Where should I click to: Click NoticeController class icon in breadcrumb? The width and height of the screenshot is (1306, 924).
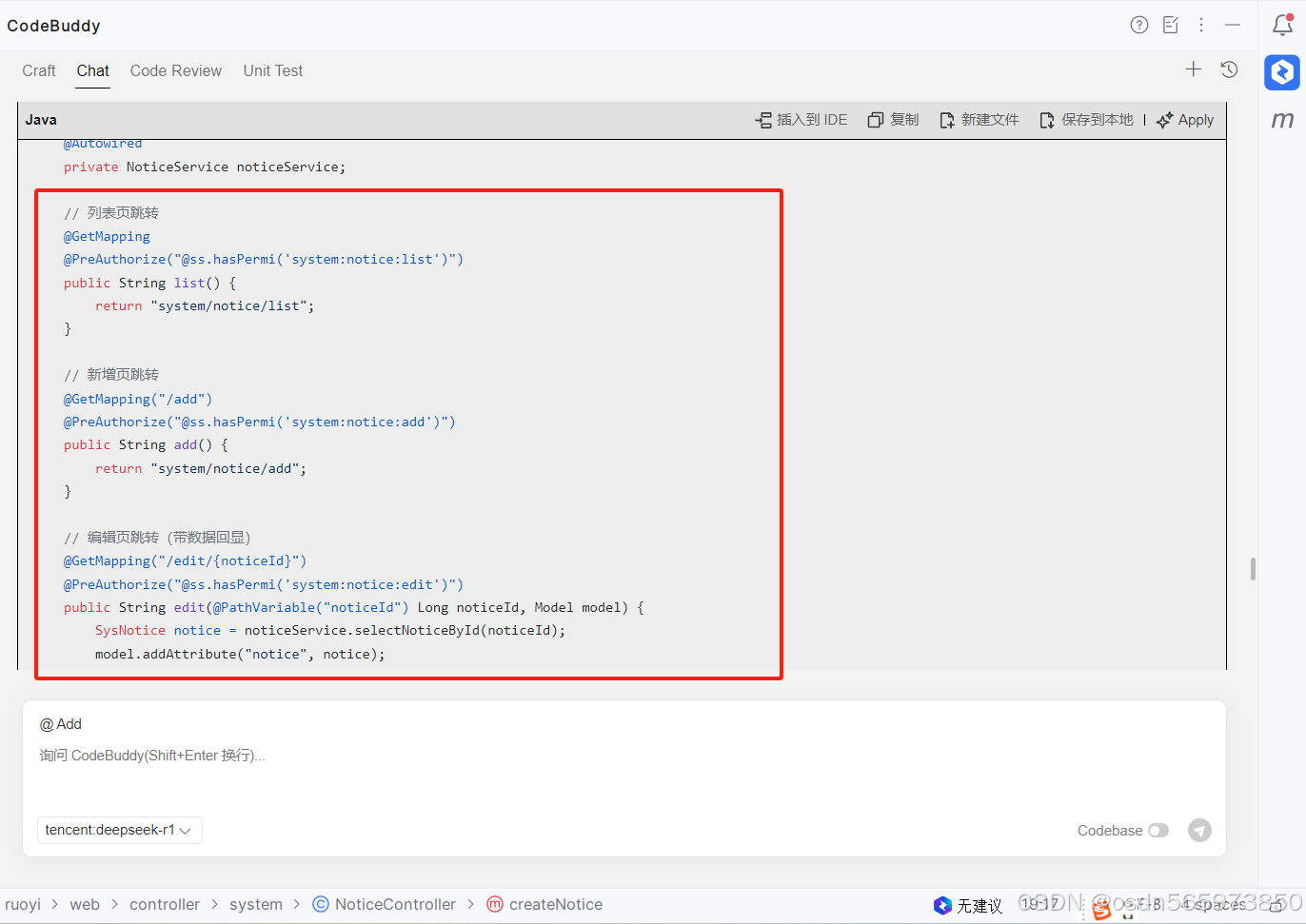(321, 905)
